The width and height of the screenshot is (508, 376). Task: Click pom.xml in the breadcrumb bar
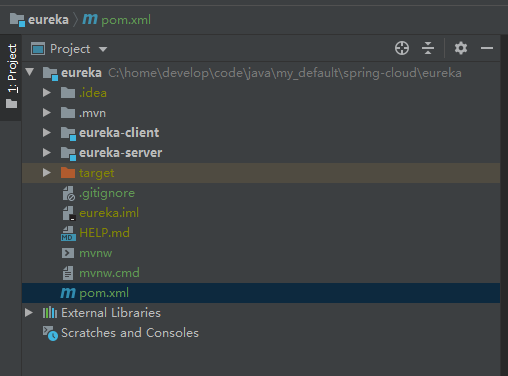tap(126, 20)
